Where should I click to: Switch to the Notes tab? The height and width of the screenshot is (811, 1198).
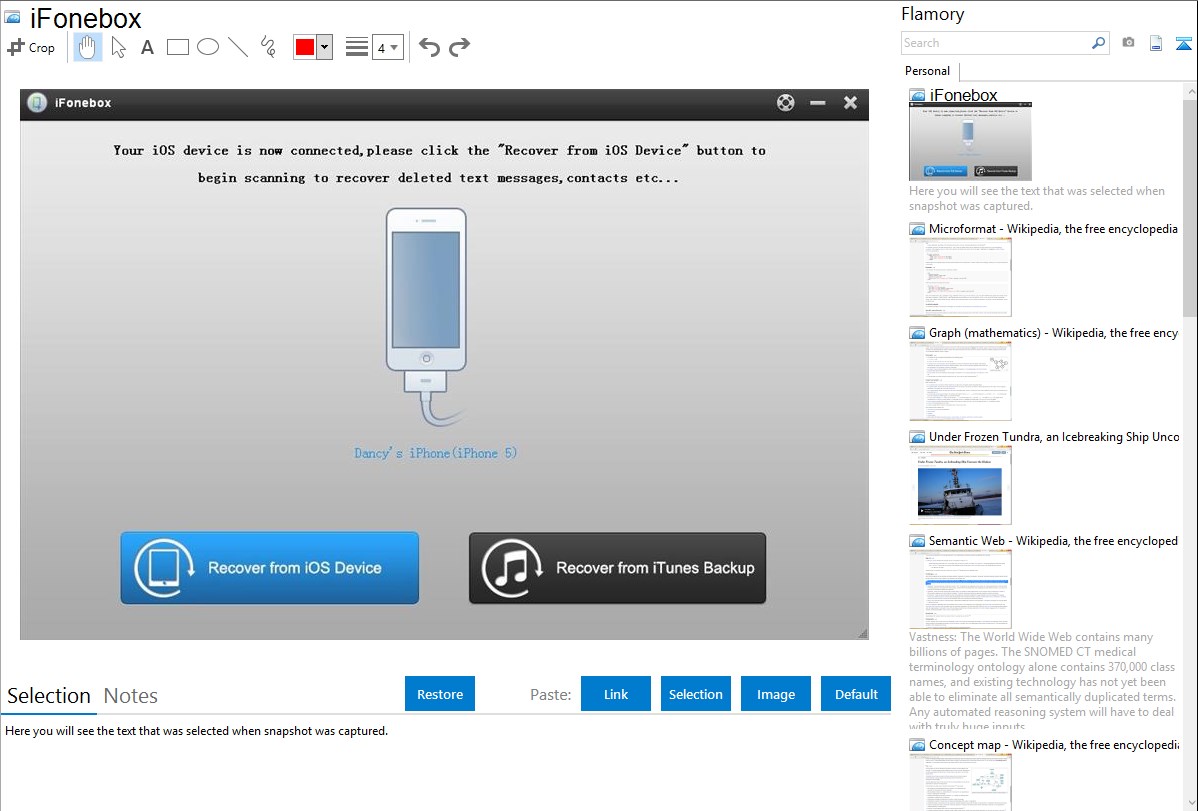tap(131, 696)
